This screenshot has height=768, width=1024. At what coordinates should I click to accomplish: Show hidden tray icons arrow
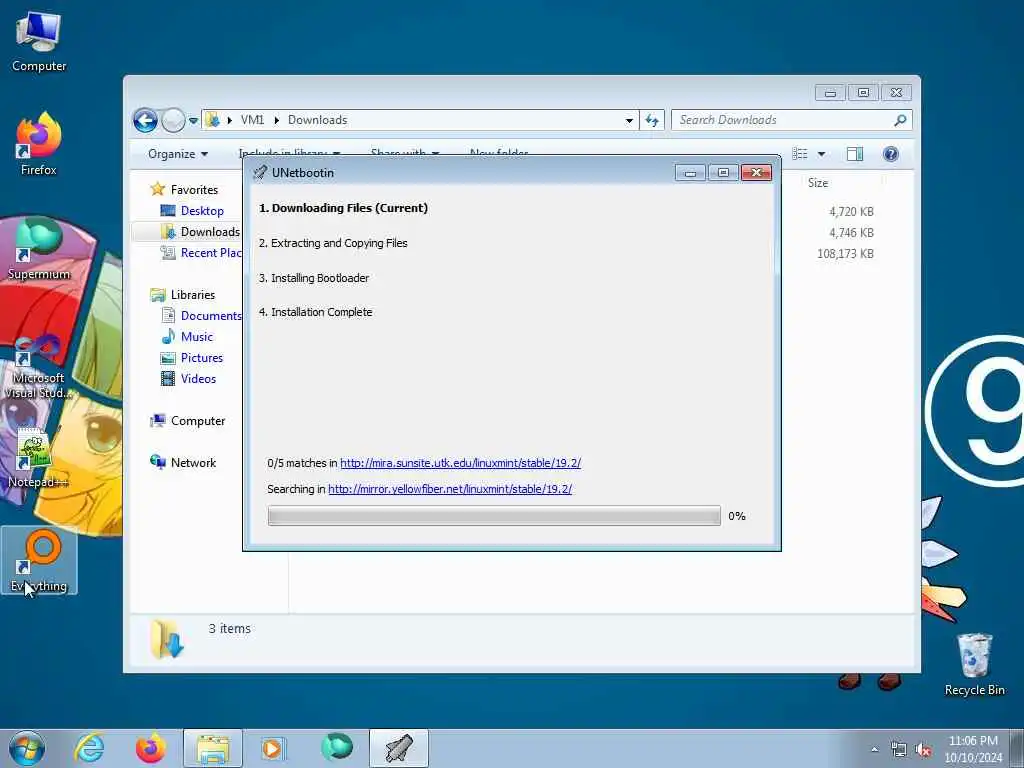point(874,750)
